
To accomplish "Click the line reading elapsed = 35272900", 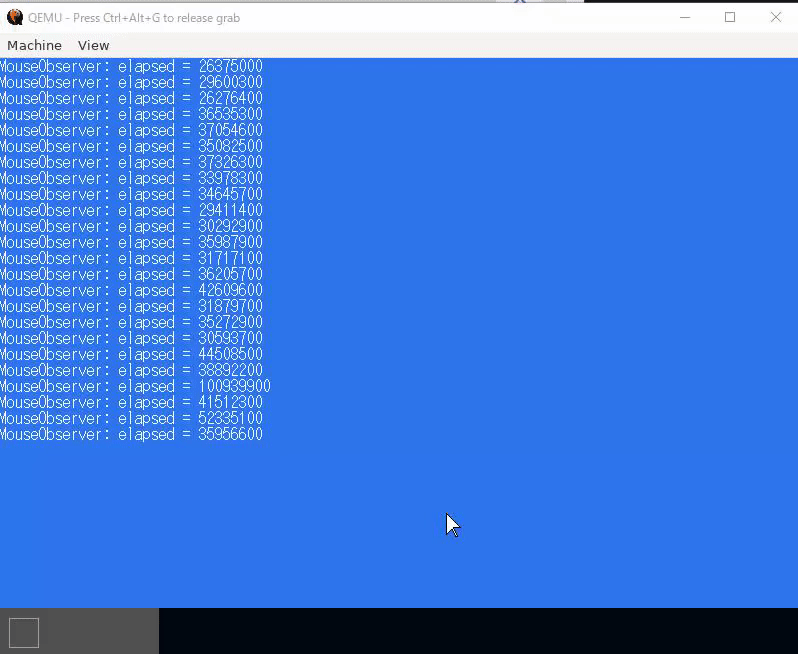I will click(131, 323).
